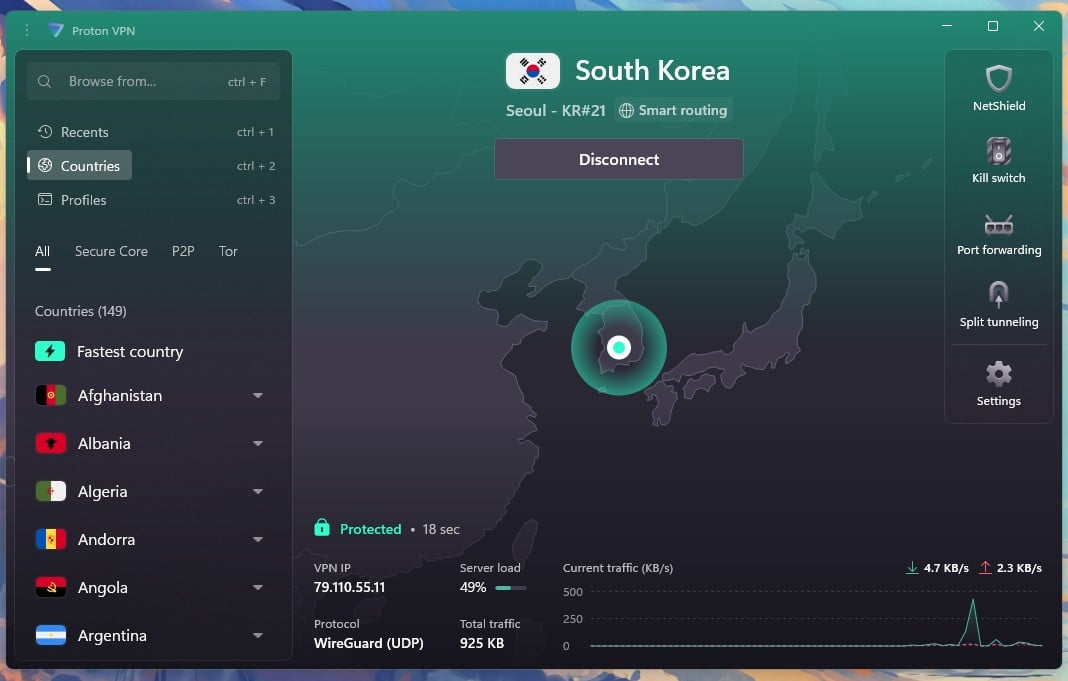Image resolution: width=1068 pixels, height=681 pixels.
Task: Click the Seoul - KR#21 server label
Action: pos(555,110)
